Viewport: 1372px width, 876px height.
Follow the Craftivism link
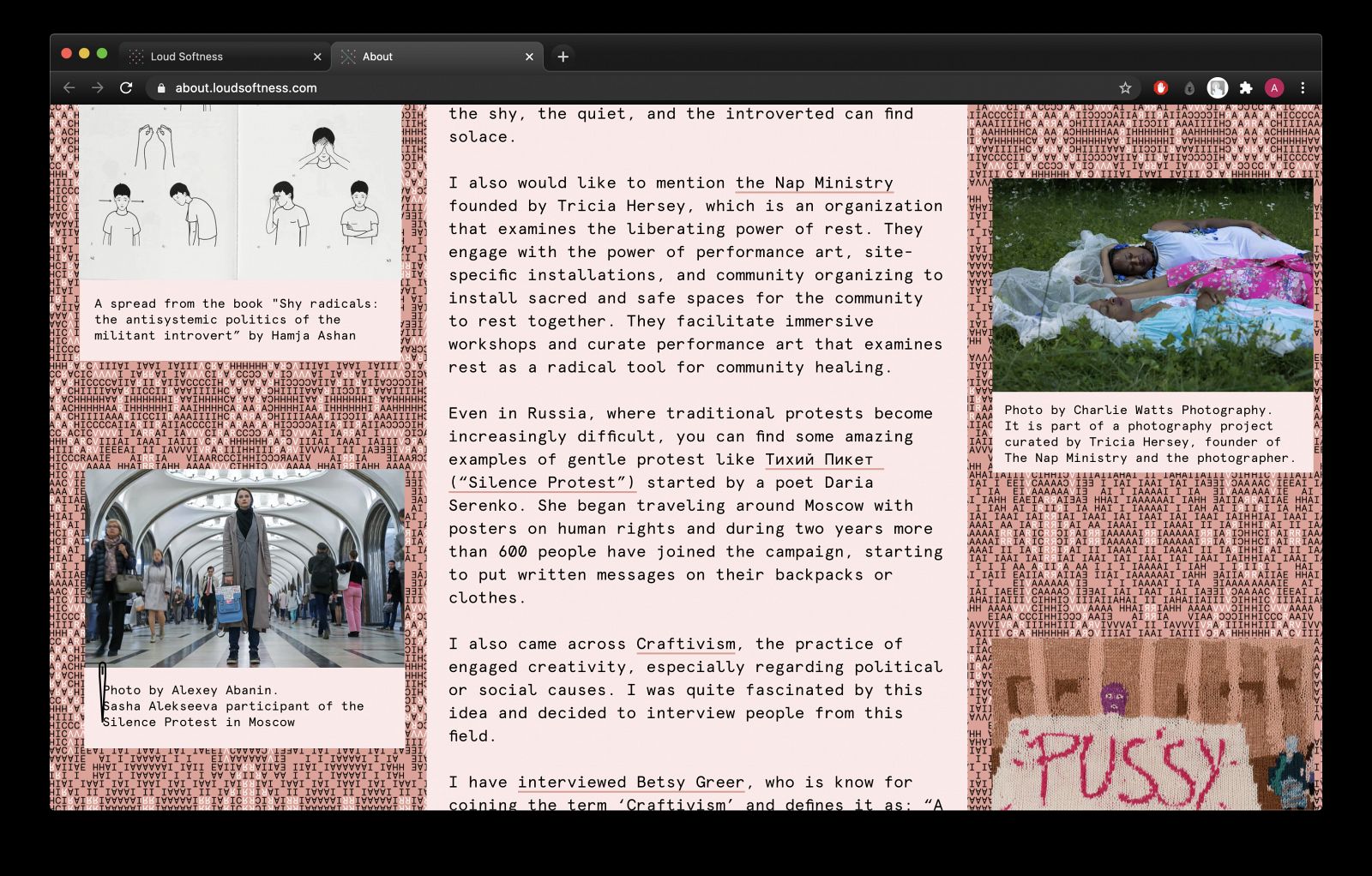[686, 644]
